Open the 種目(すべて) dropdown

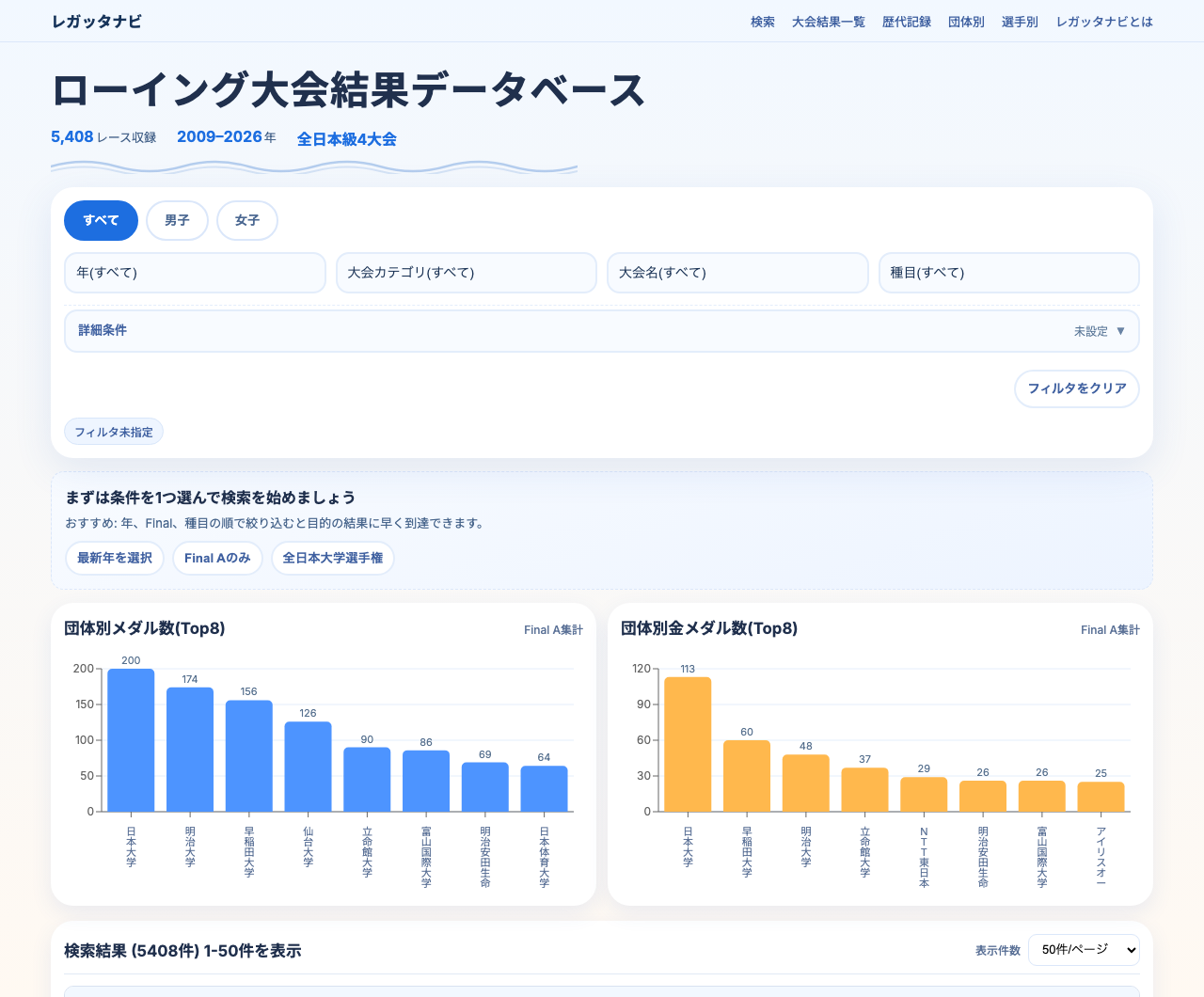1009,273
